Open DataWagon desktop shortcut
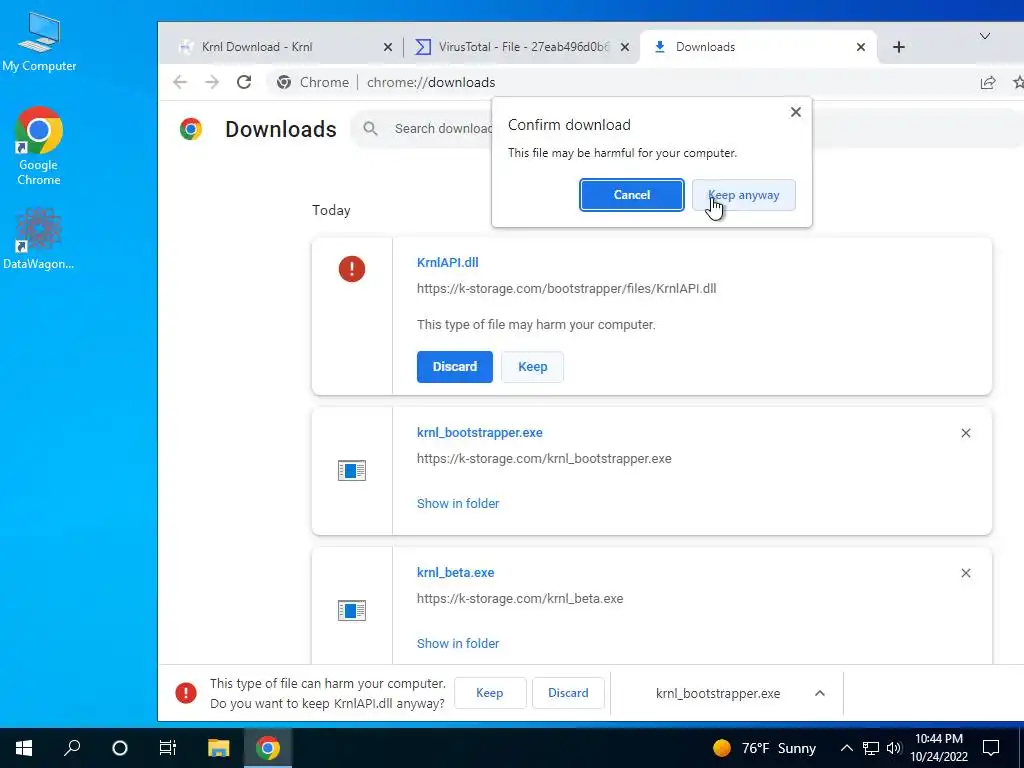Image resolution: width=1024 pixels, height=768 pixels. pyautogui.click(x=39, y=238)
